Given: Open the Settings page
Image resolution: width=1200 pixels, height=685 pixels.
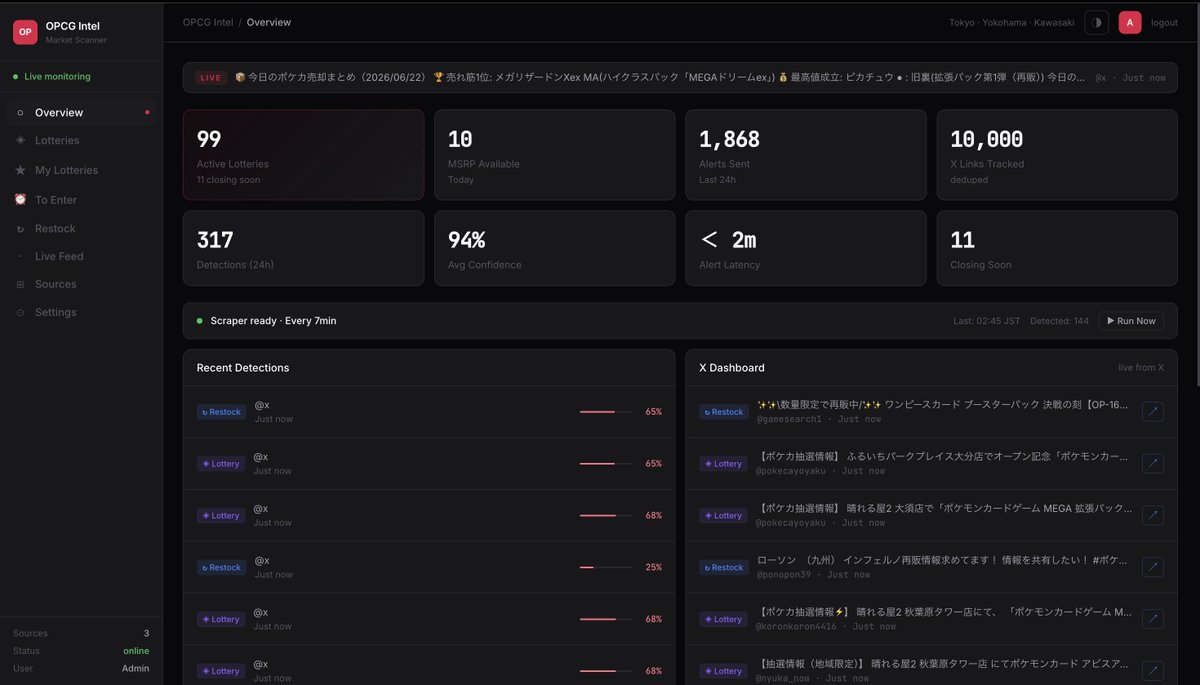Looking at the screenshot, I should (81, 312).
